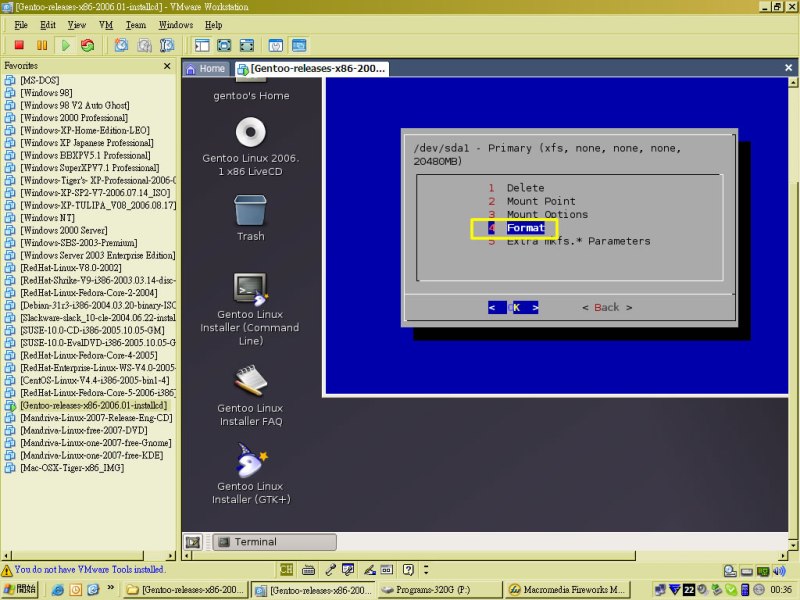The height and width of the screenshot is (600, 800).
Task: Click the Console view toolbar icon
Action: coord(299,45)
